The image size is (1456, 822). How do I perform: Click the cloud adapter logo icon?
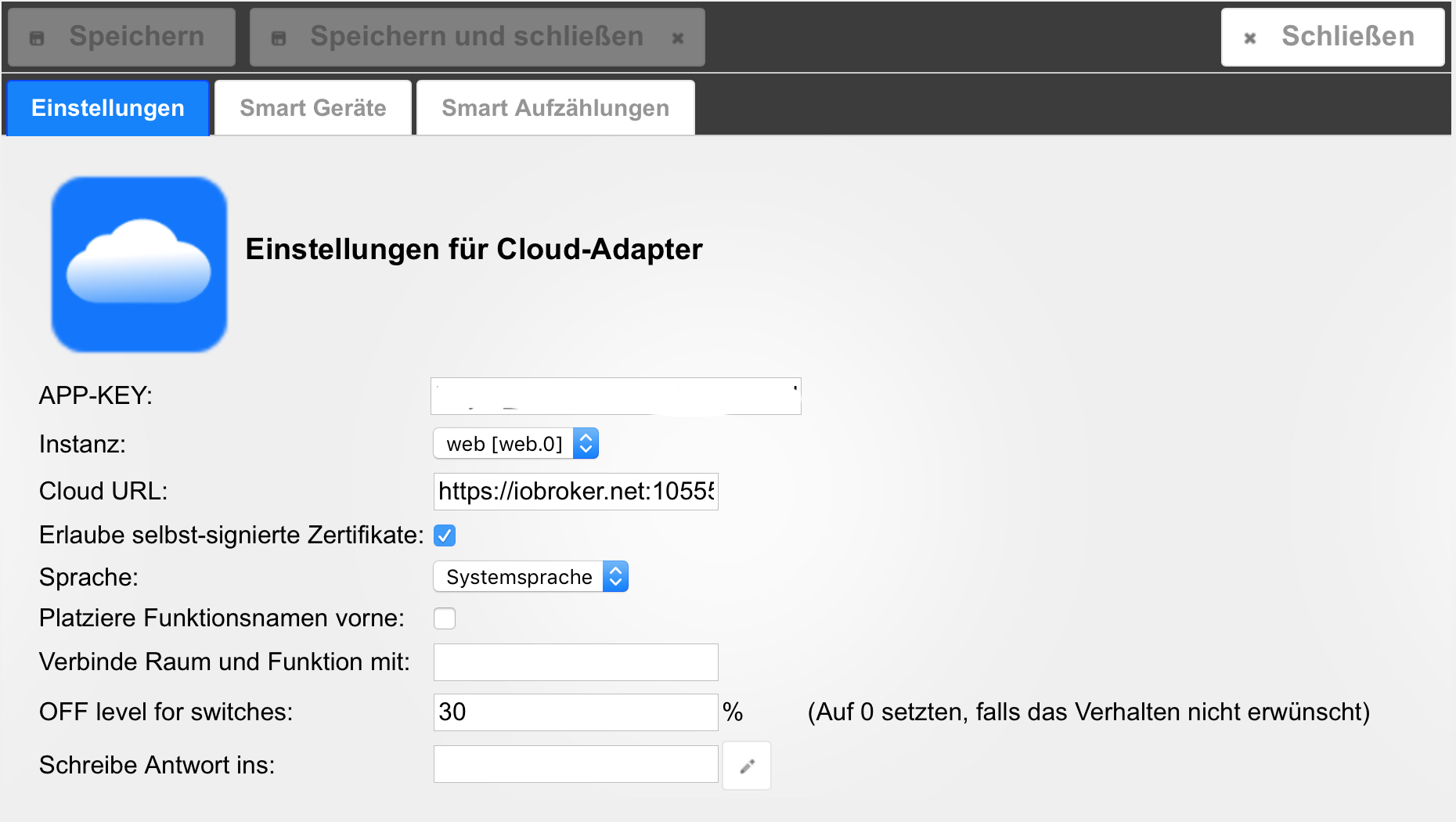pos(139,265)
